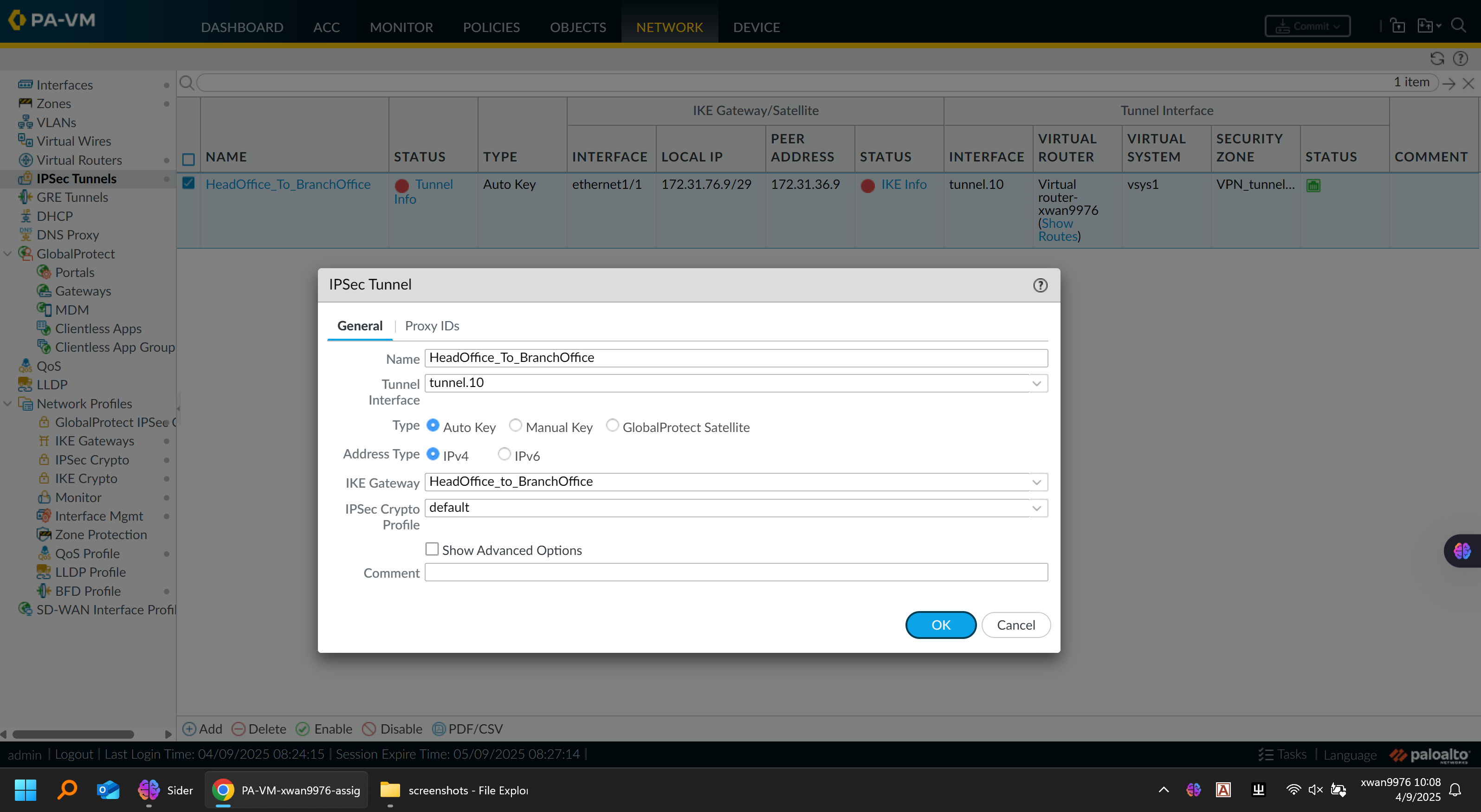
Task: Enable Show Advanced Options checkbox
Action: coord(432,549)
